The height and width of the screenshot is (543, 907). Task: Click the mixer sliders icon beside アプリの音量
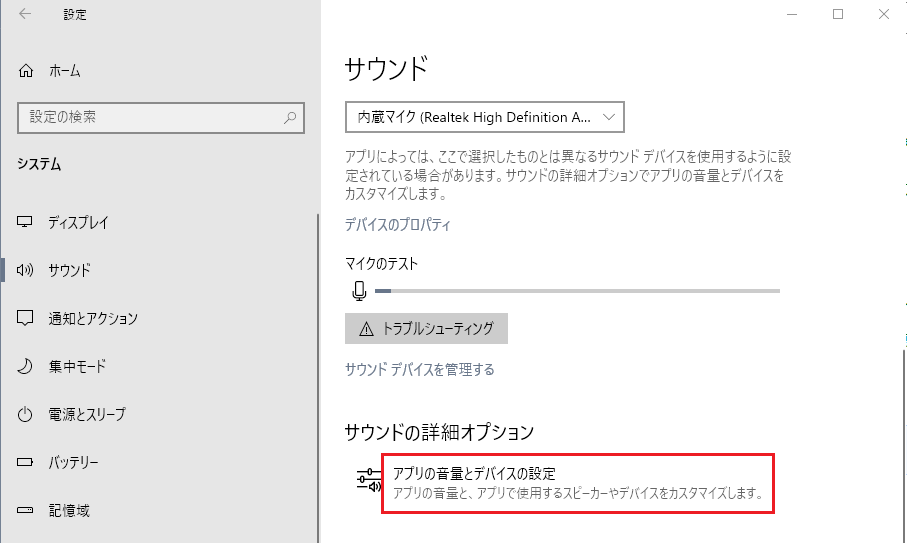(368, 481)
